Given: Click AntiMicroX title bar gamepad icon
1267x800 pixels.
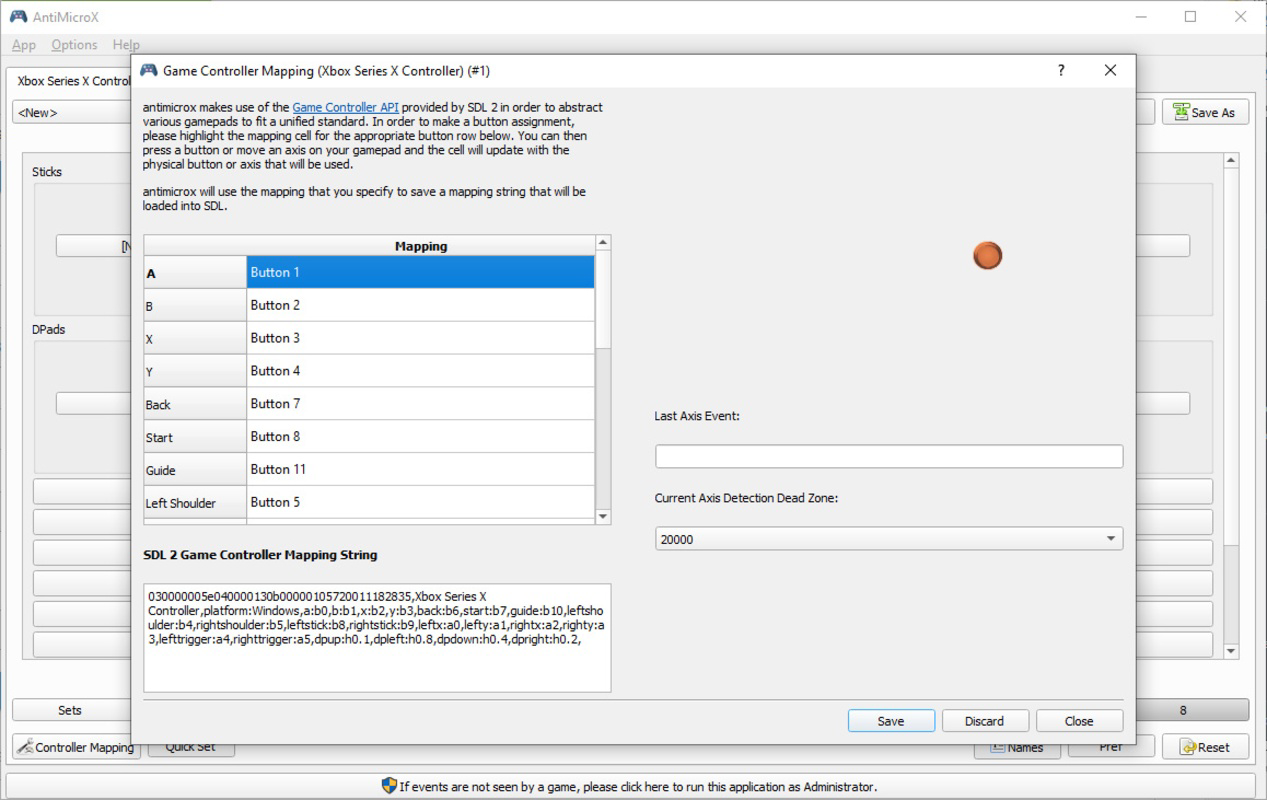Looking at the screenshot, I should coord(18,17).
